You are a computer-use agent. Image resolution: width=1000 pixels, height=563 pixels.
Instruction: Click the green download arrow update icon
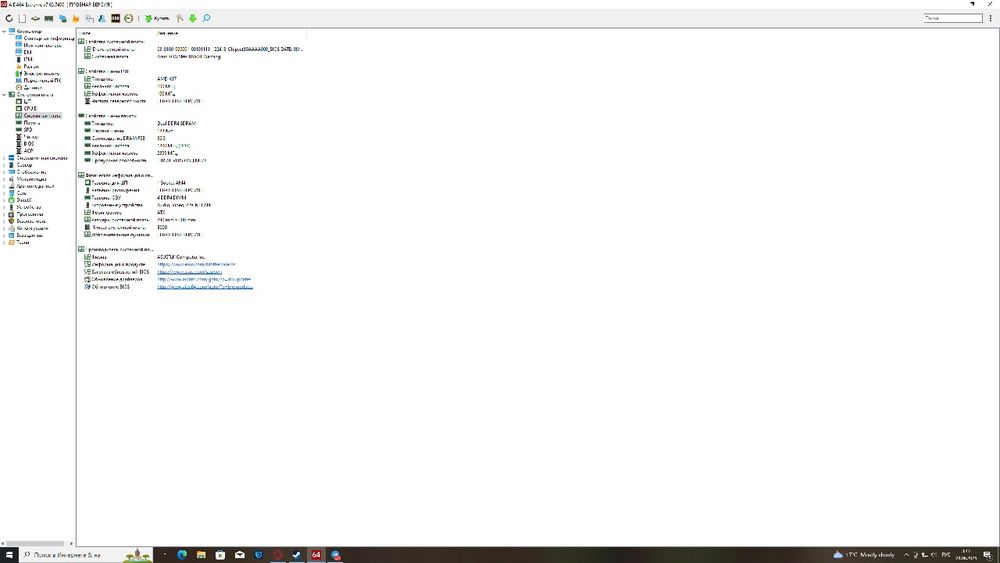coord(193,18)
